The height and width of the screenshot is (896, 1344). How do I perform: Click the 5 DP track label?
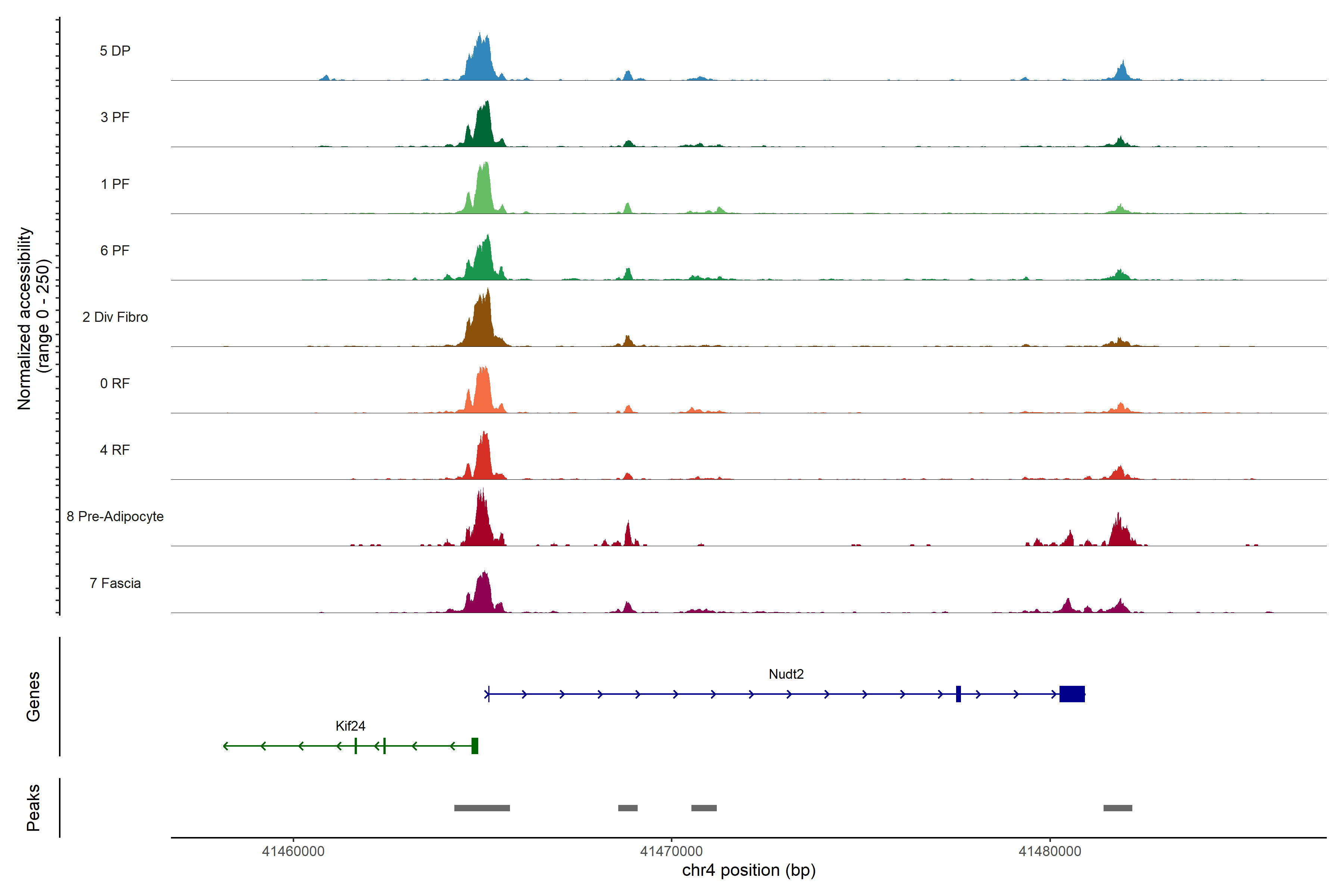click(x=115, y=51)
